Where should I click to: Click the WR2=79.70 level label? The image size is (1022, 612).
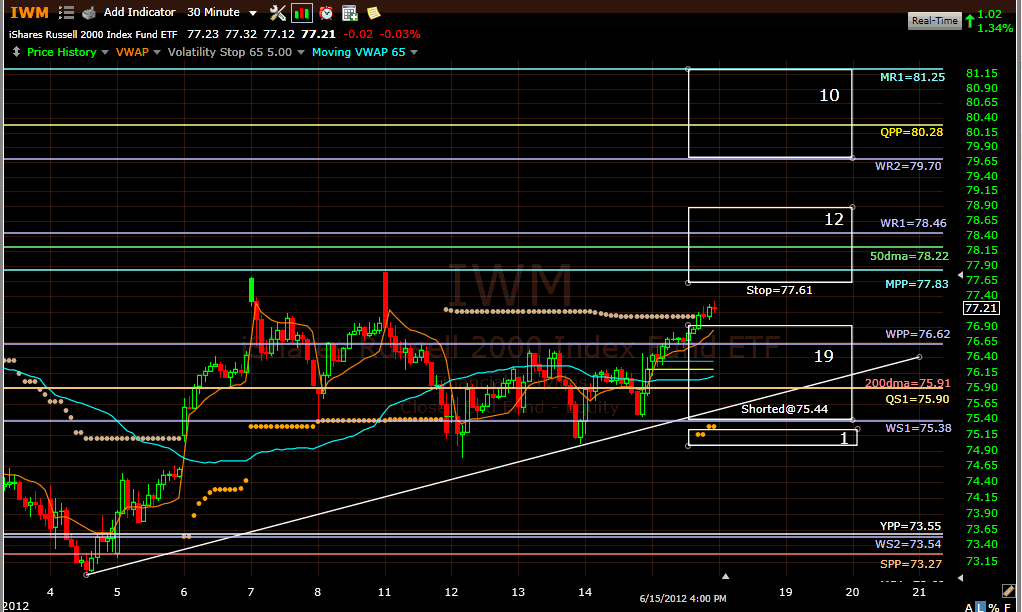coord(908,166)
